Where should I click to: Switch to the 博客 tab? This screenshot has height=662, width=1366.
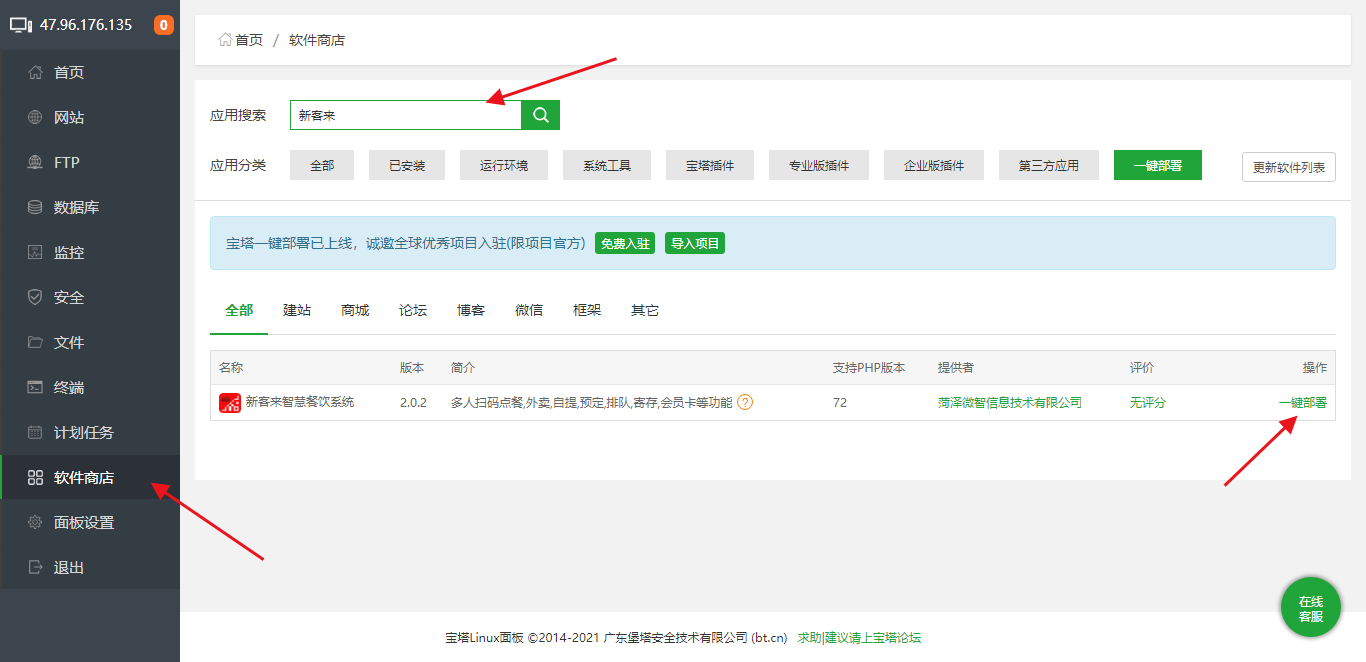pyautogui.click(x=471, y=310)
